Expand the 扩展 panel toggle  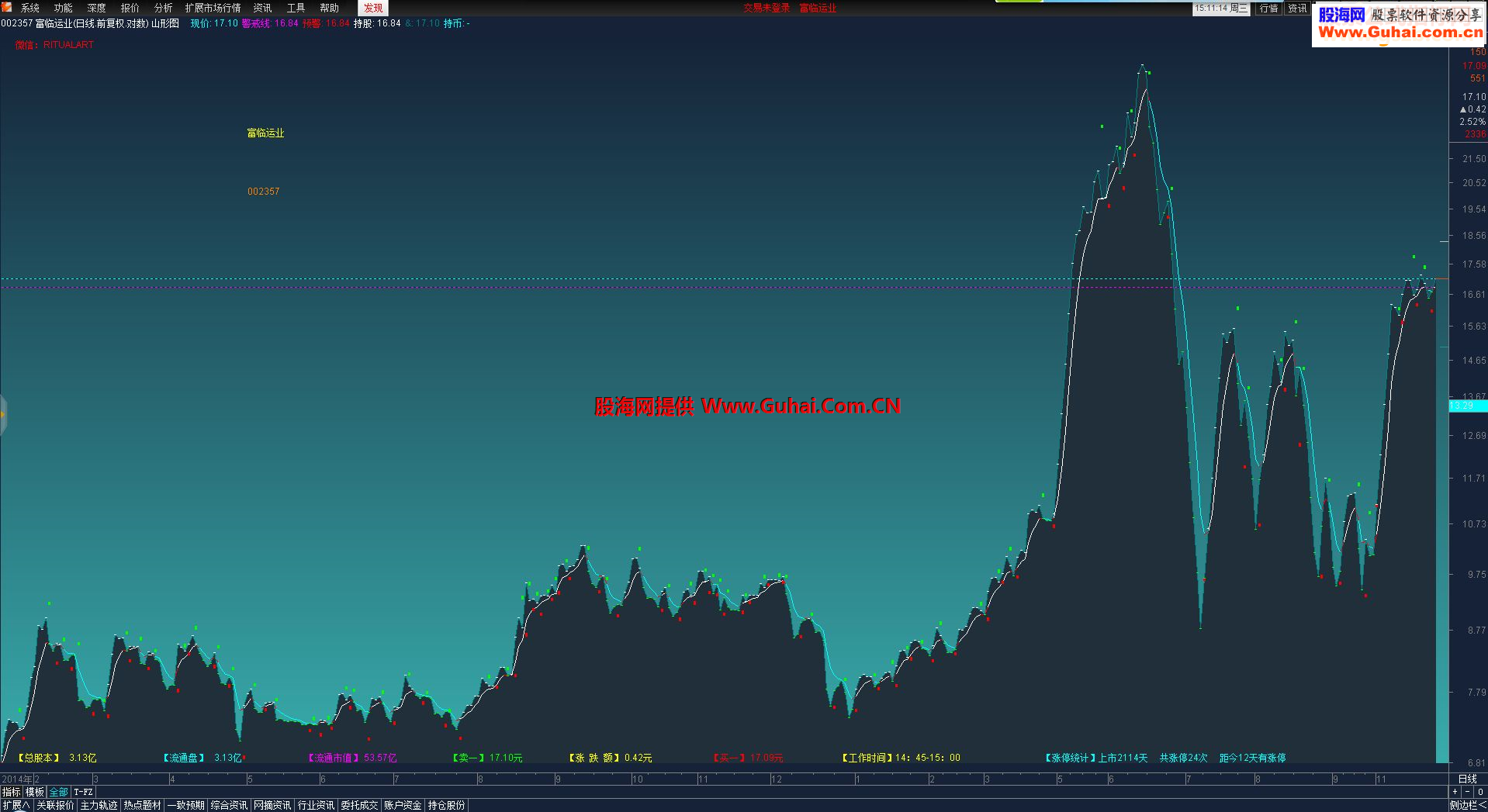point(16,805)
